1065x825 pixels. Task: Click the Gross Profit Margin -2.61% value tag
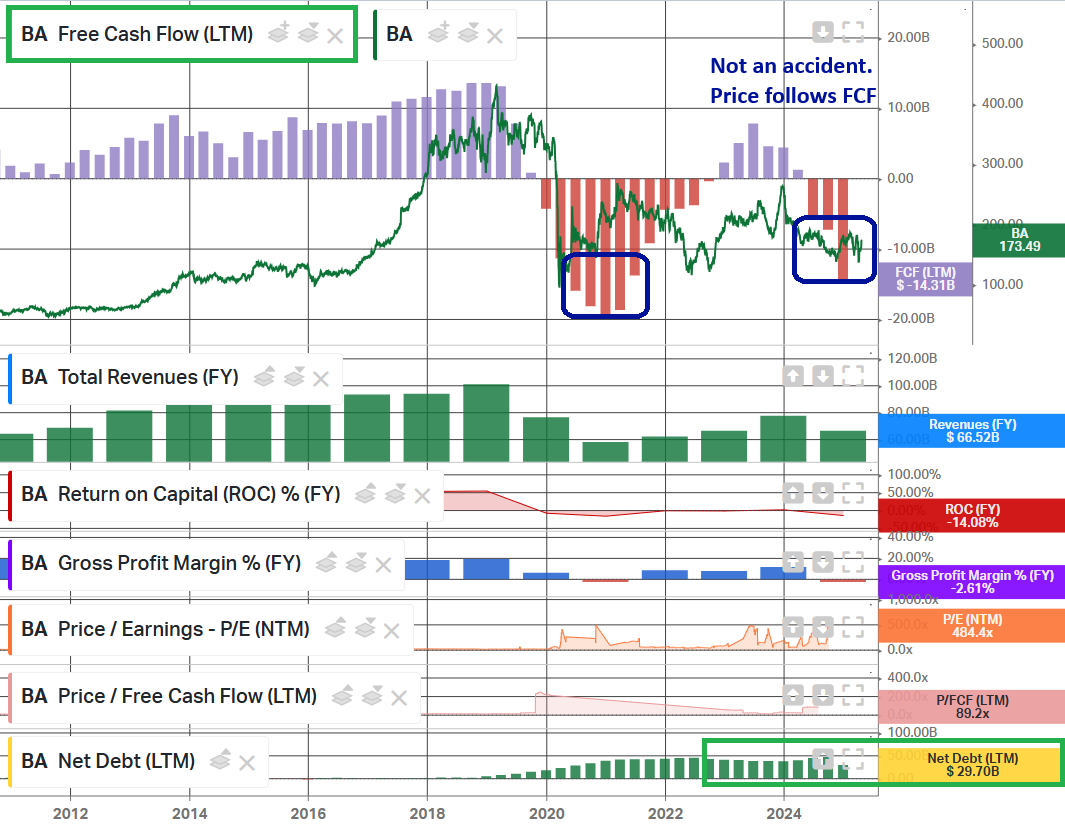pyautogui.click(x=972, y=582)
